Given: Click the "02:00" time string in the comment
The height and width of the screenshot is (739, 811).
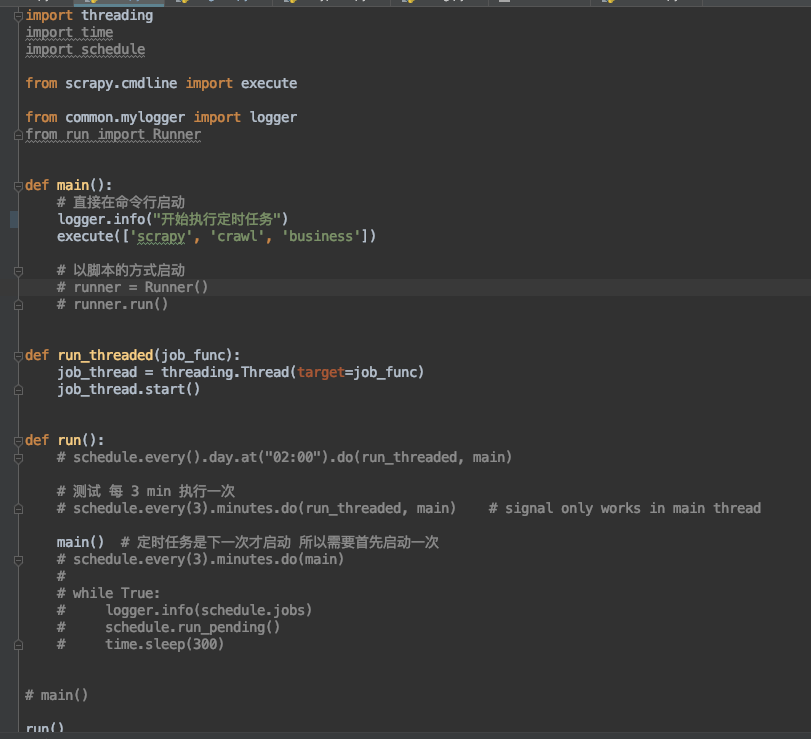Looking at the screenshot, I should pyautogui.click(x=293, y=457).
